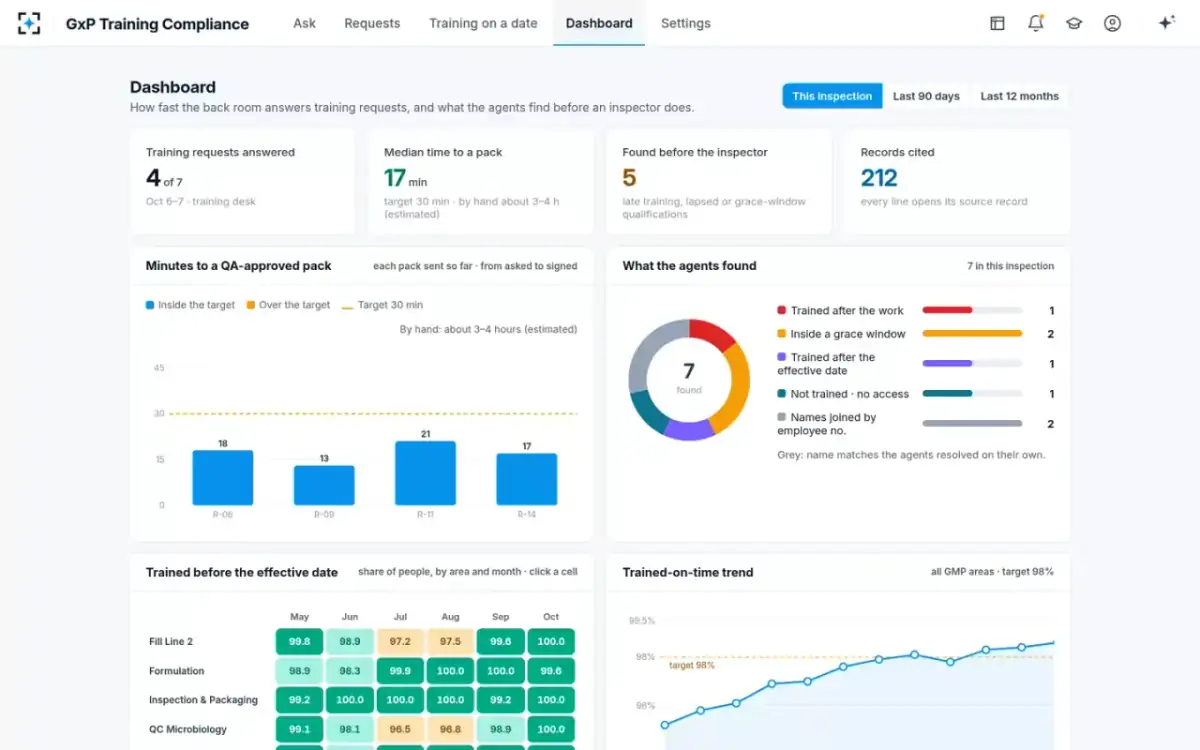1200x750 pixels.
Task: Click 'Fill Line 2' row label
Action: click(x=171, y=642)
